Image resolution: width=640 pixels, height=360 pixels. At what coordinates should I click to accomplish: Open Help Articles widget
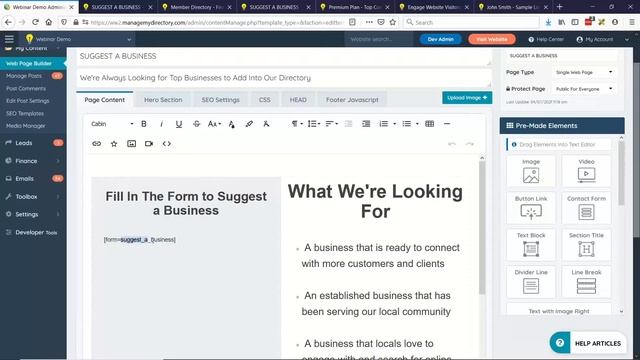click(588, 343)
